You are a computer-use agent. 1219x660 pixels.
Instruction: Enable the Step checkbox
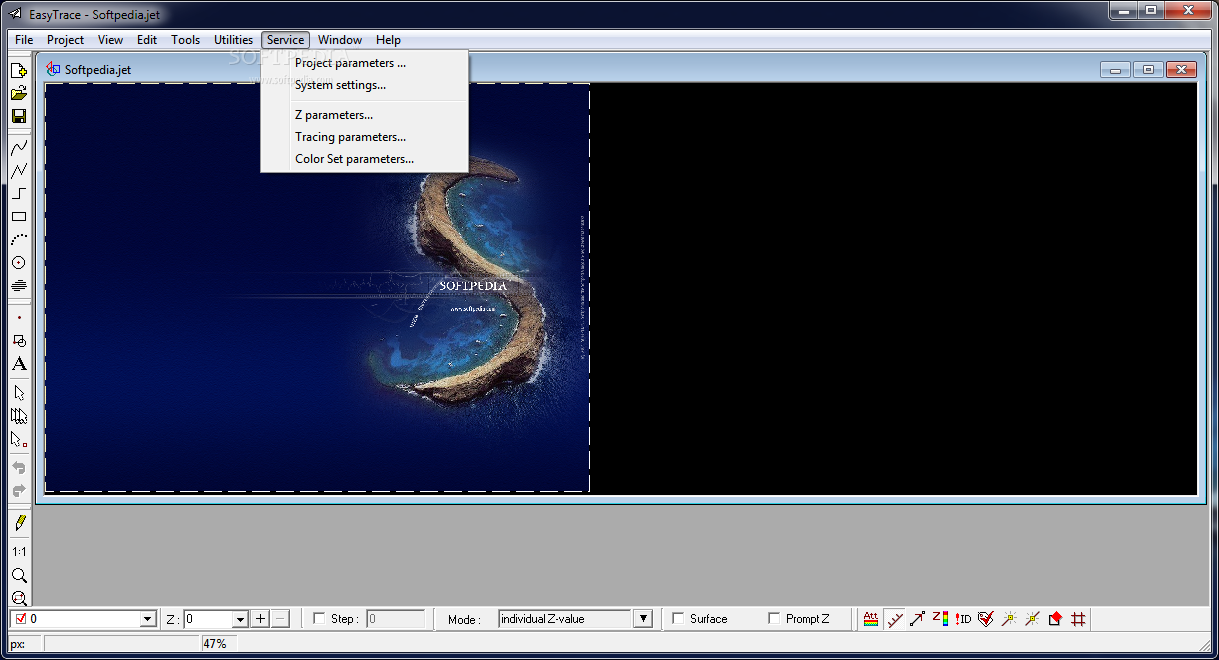coord(319,619)
